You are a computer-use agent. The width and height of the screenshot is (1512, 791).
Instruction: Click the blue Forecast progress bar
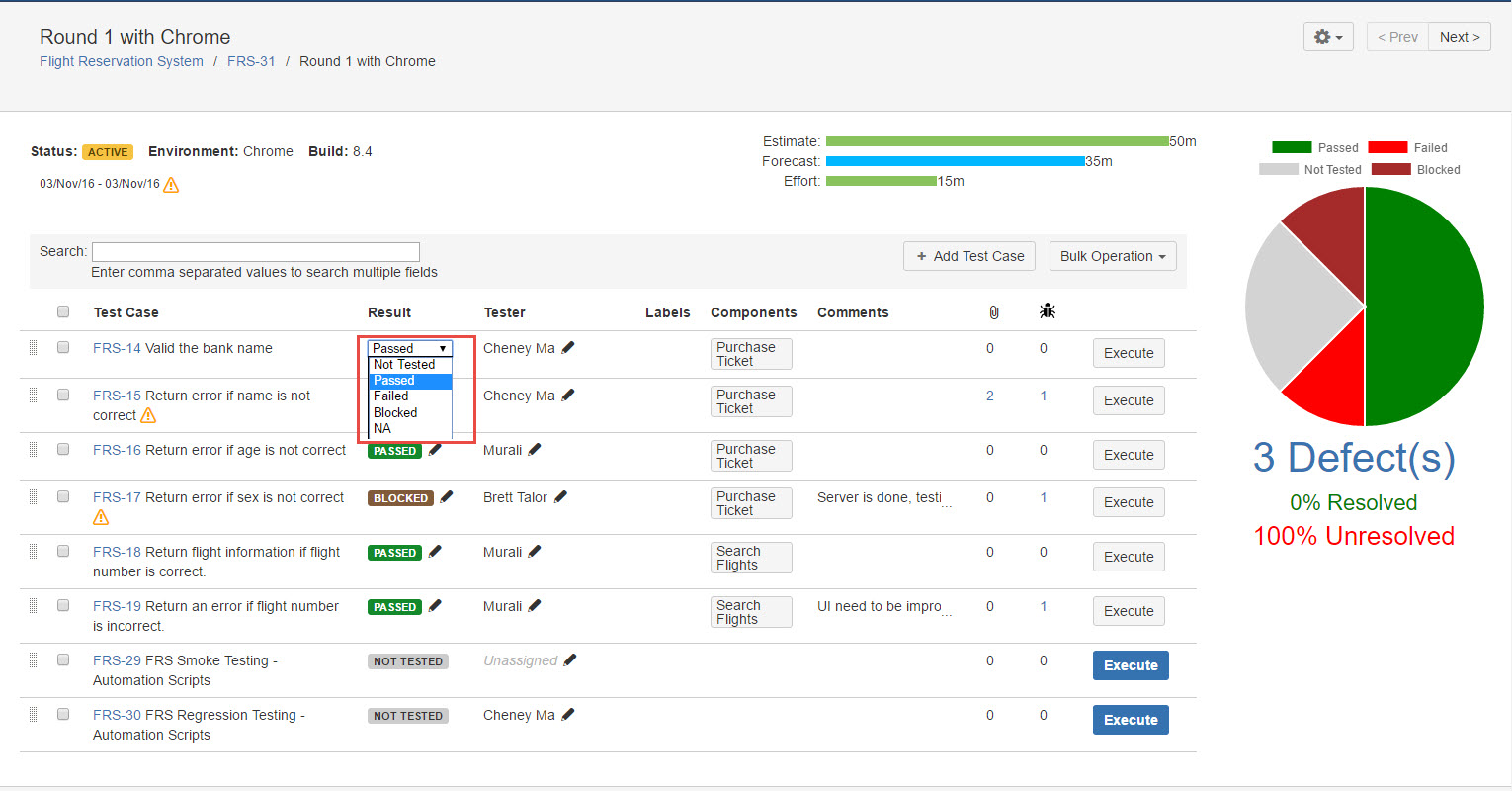(x=956, y=161)
